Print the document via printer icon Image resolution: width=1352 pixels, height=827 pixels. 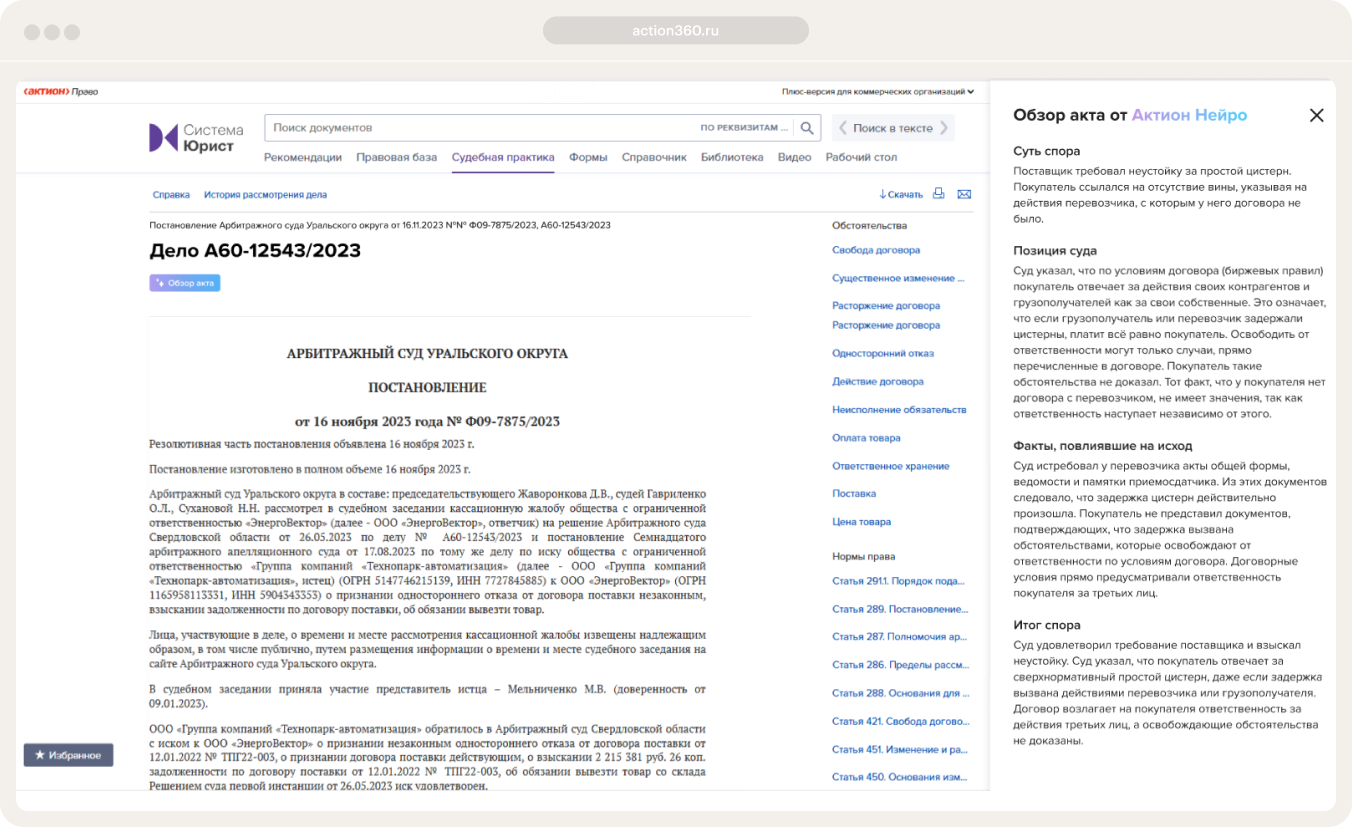pyautogui.click(x=939, y=194)
